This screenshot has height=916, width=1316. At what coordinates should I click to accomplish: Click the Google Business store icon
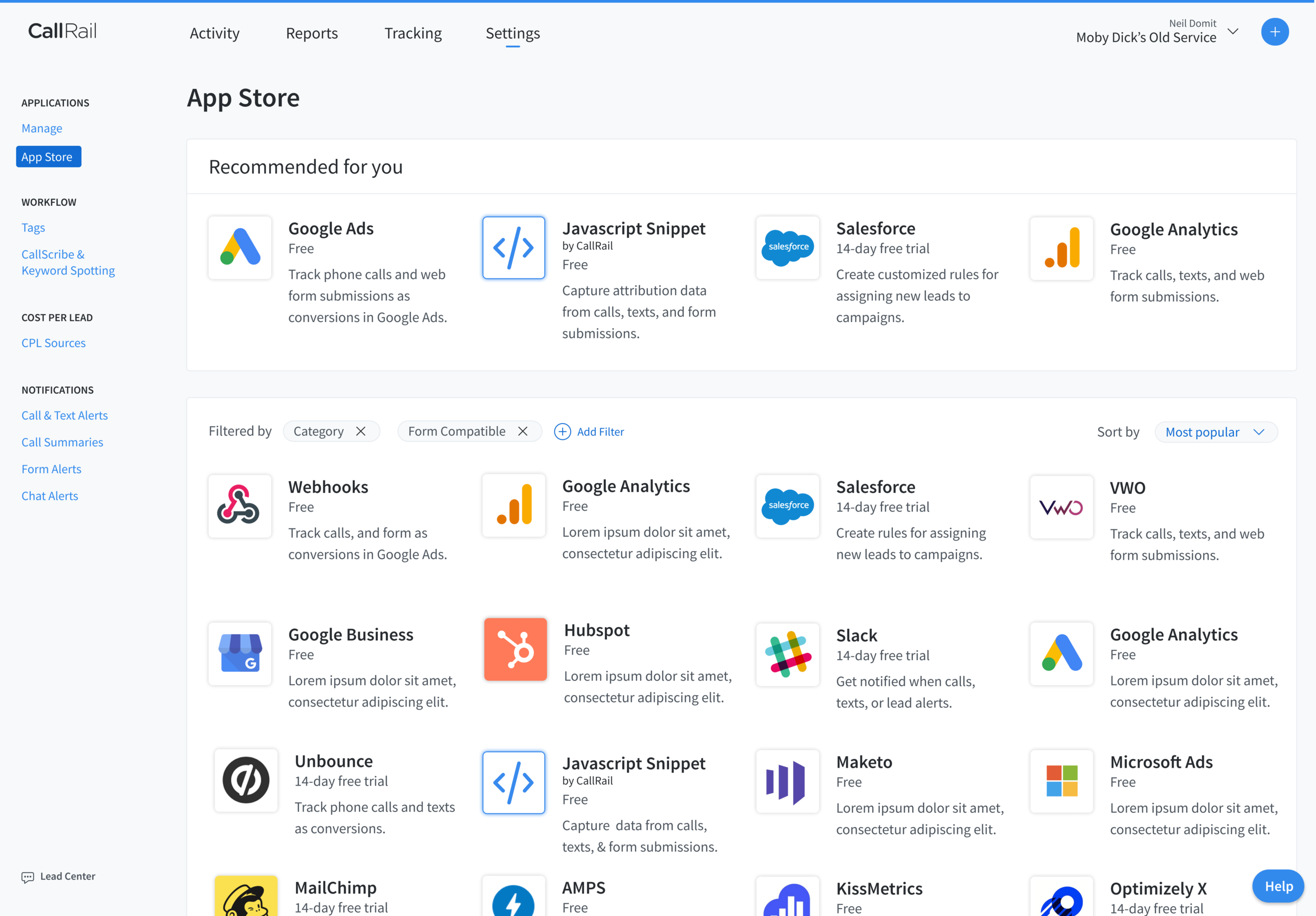pos(240,653)
